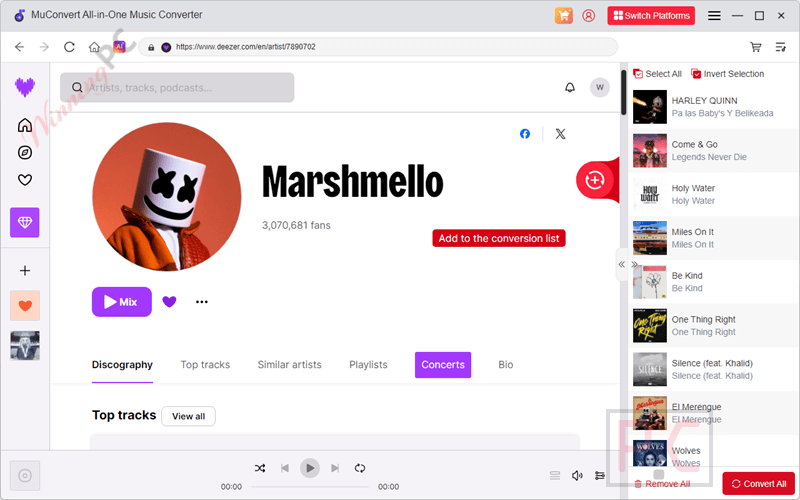The width and height of the screenshot is (800, 500).
Task: Switch to the Playlists tab
Action: point(368,365)
